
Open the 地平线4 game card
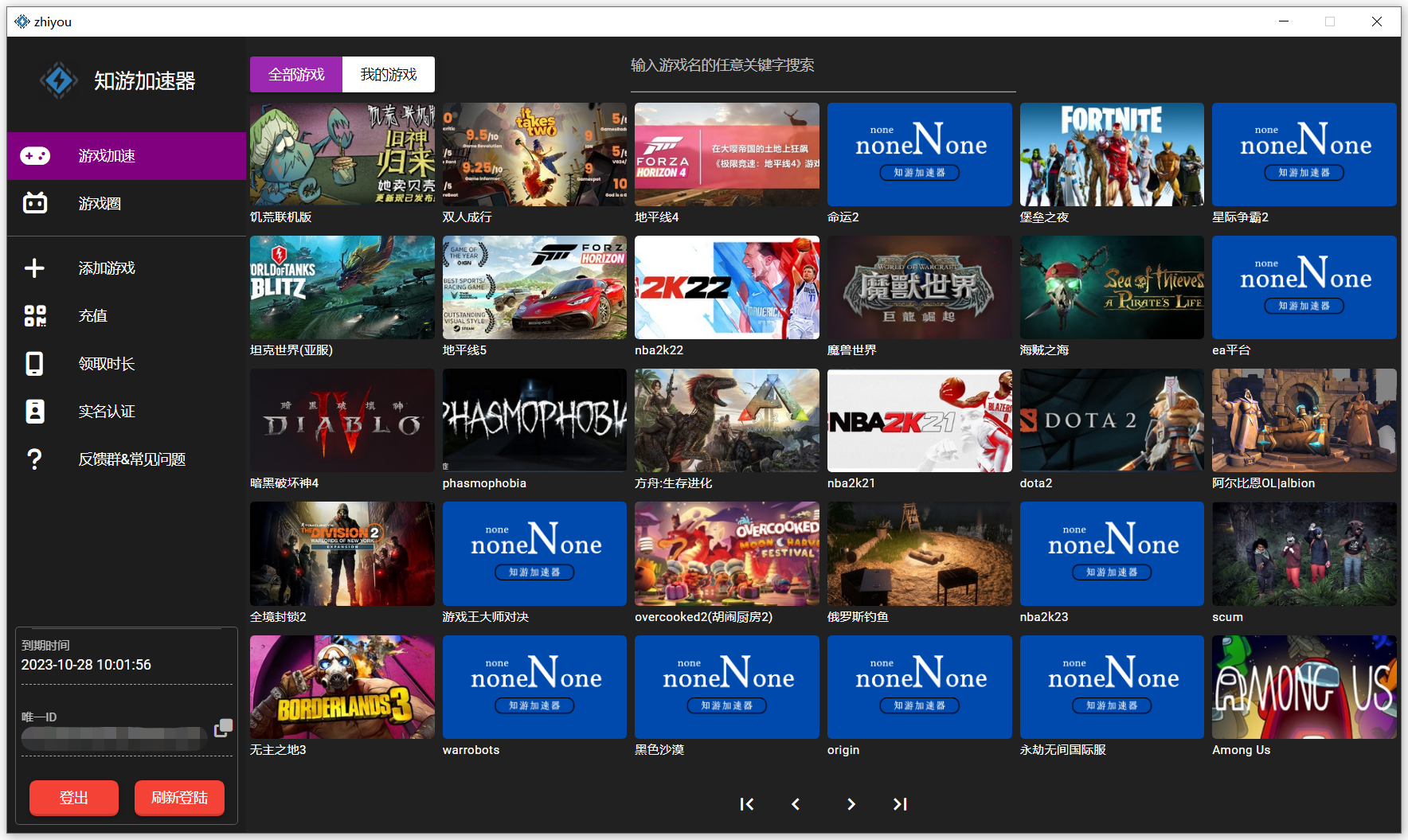coord(727,154)
